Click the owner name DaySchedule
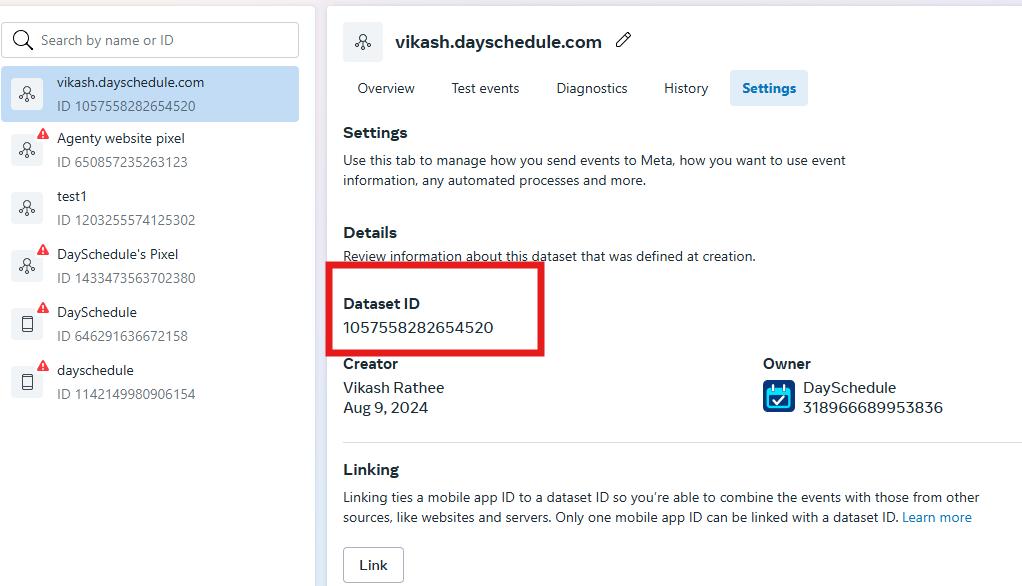This screenshot has height=586, width=1022. (x=849, y=388)
